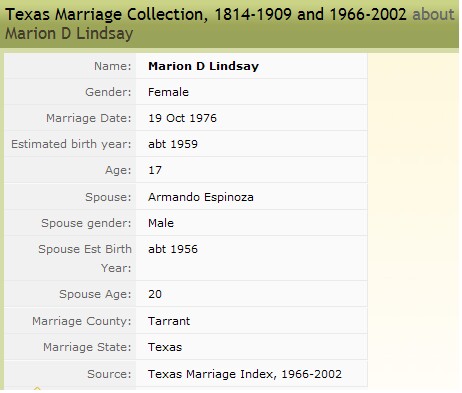Click the Spouse gender value Male
Viewport: 462px width, 393px height.
pyautogui.click(x=161, y=223)
